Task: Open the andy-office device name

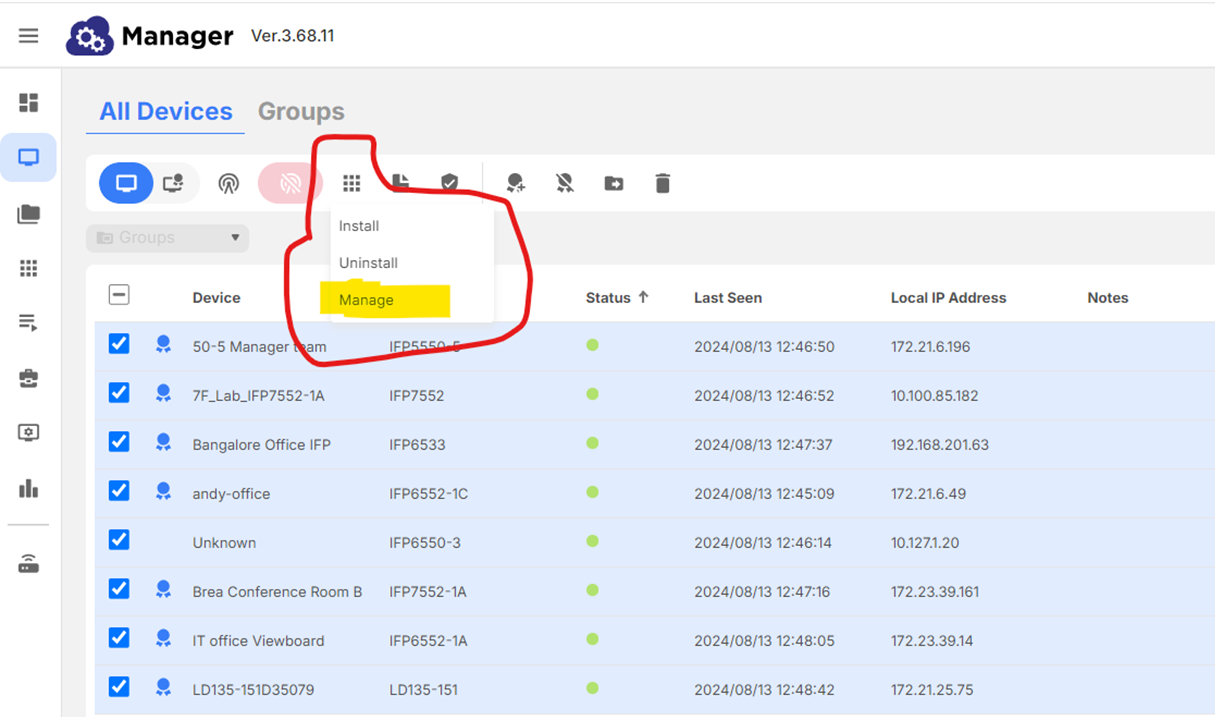Action: [x=231, y=494]
